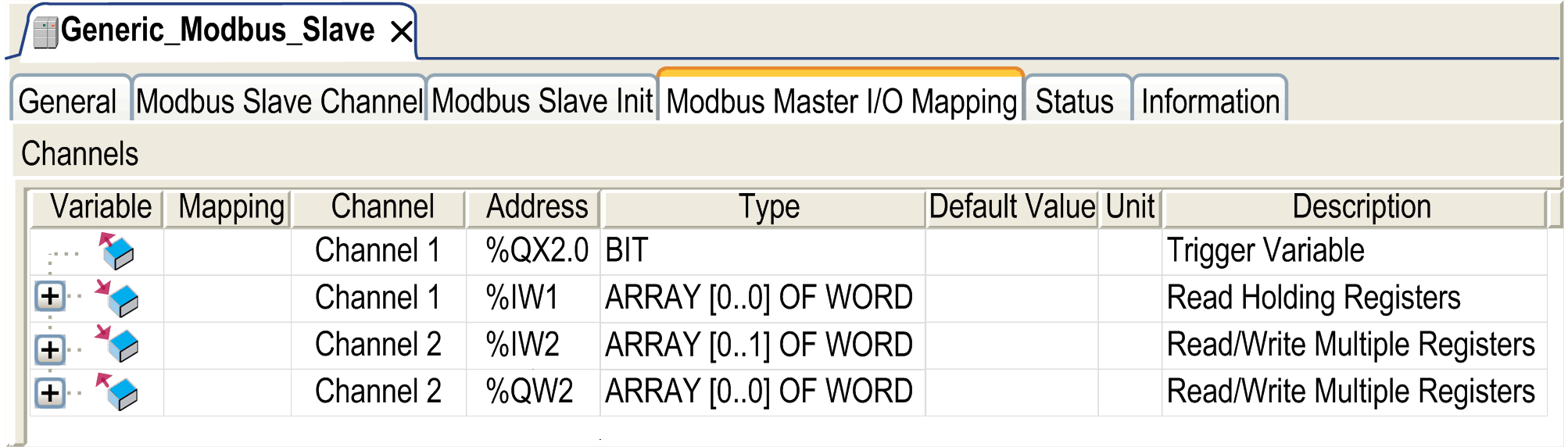Open the Modbus Slave Channel tab
The height and width of the screenshot is (447, 1568).
coord(279,102)
